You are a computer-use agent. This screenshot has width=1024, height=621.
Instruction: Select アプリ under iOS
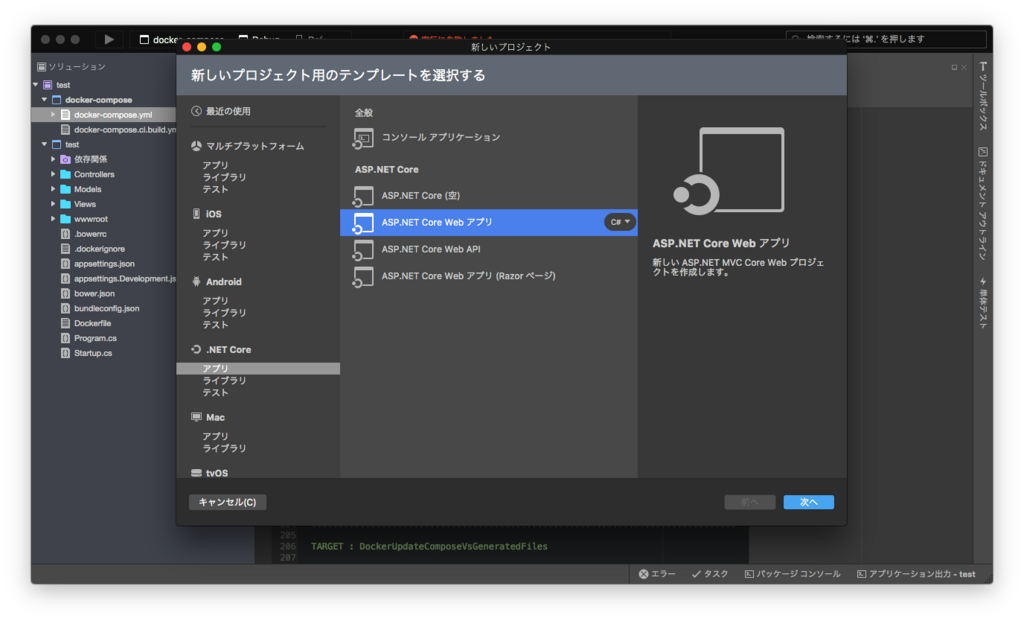[216, 233]
